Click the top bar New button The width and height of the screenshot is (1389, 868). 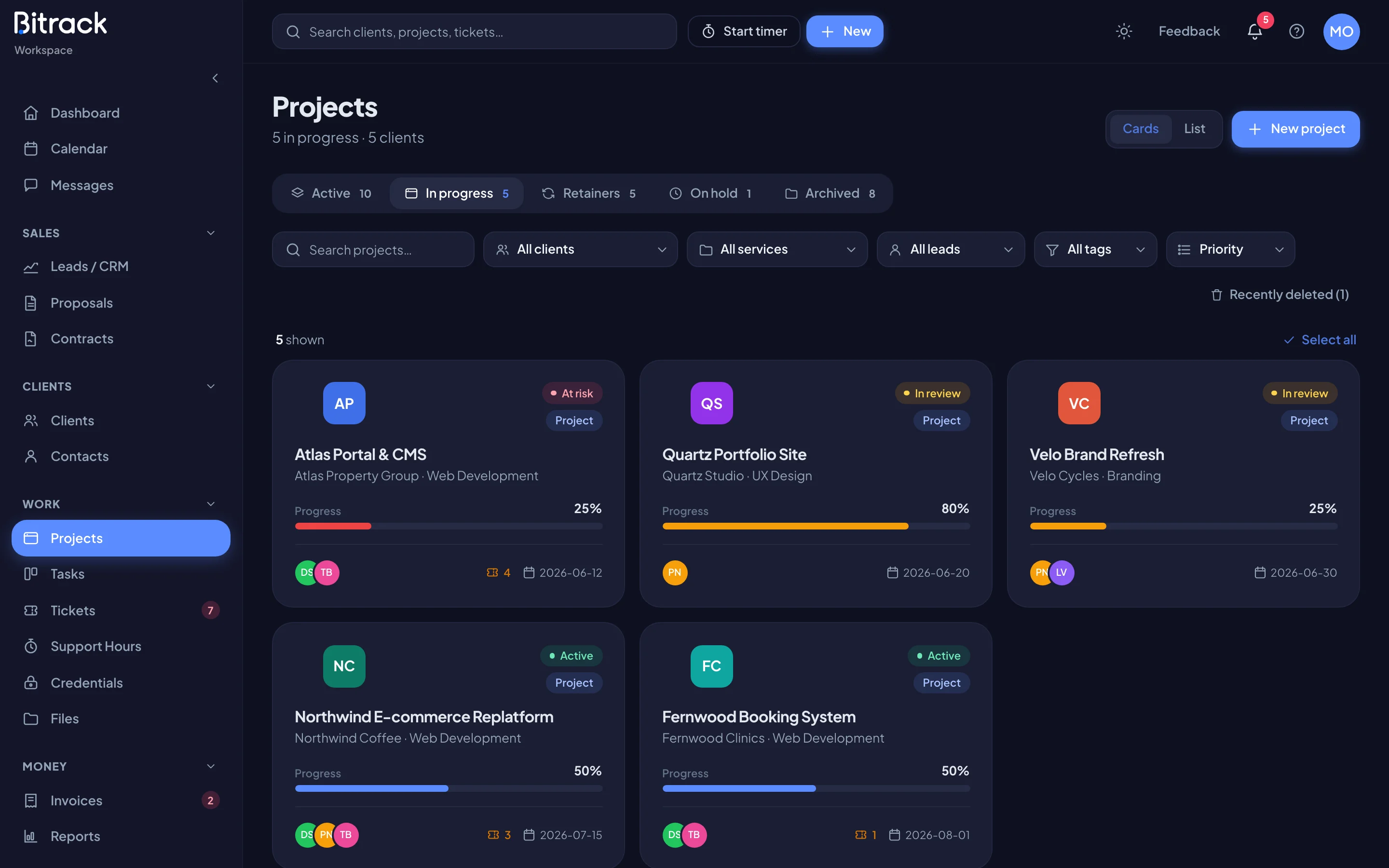click(x=844, y=31)
